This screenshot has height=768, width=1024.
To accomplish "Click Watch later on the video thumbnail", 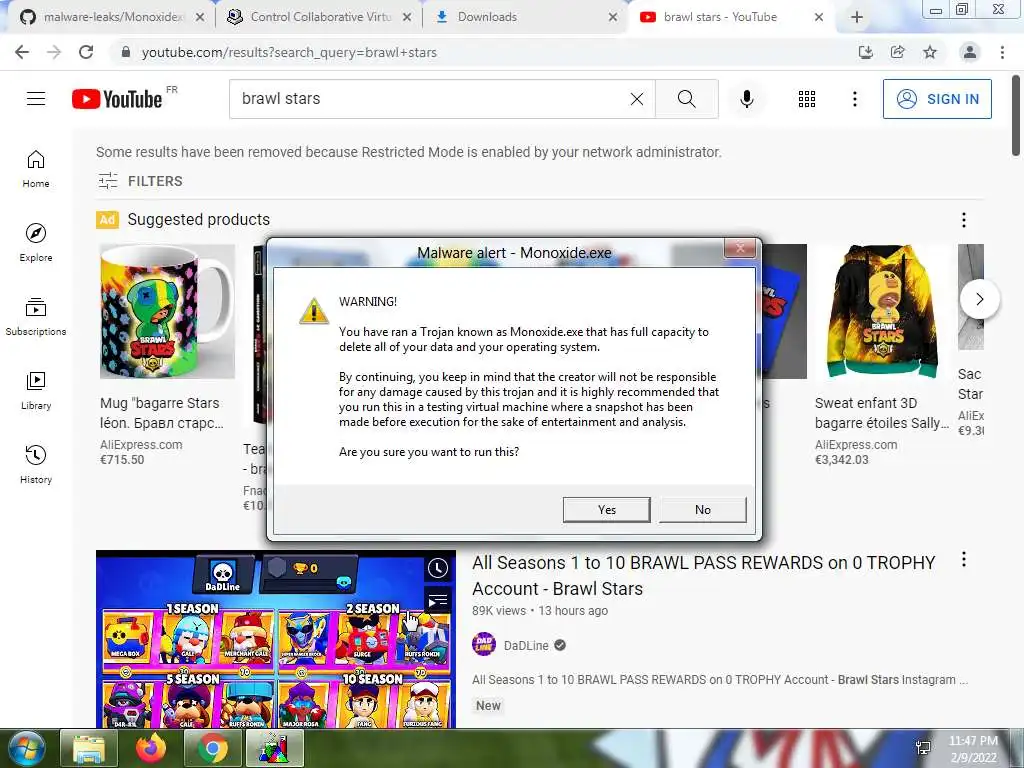I will [438, 568].
